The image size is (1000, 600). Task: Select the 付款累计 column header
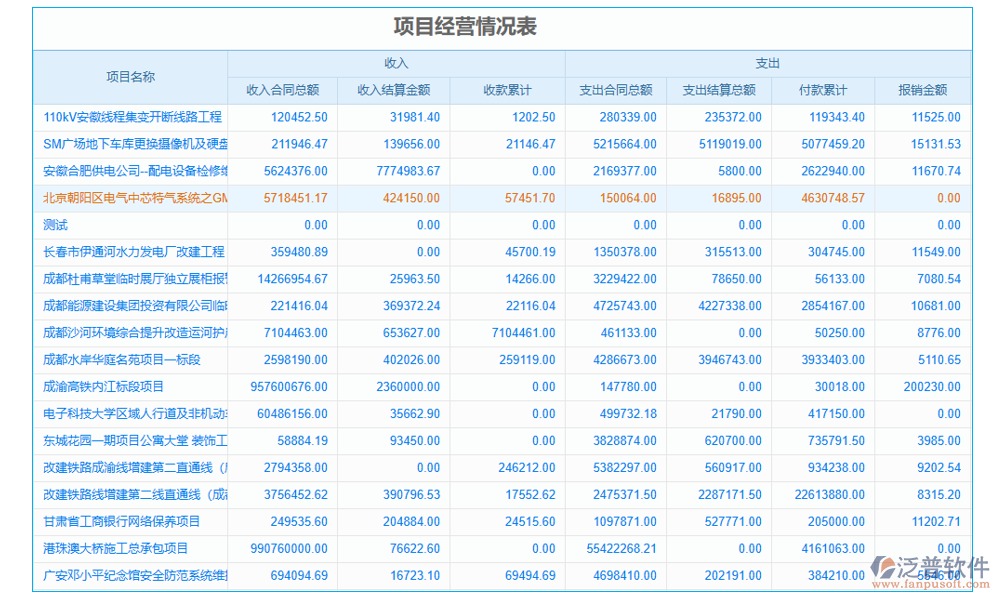821,90
